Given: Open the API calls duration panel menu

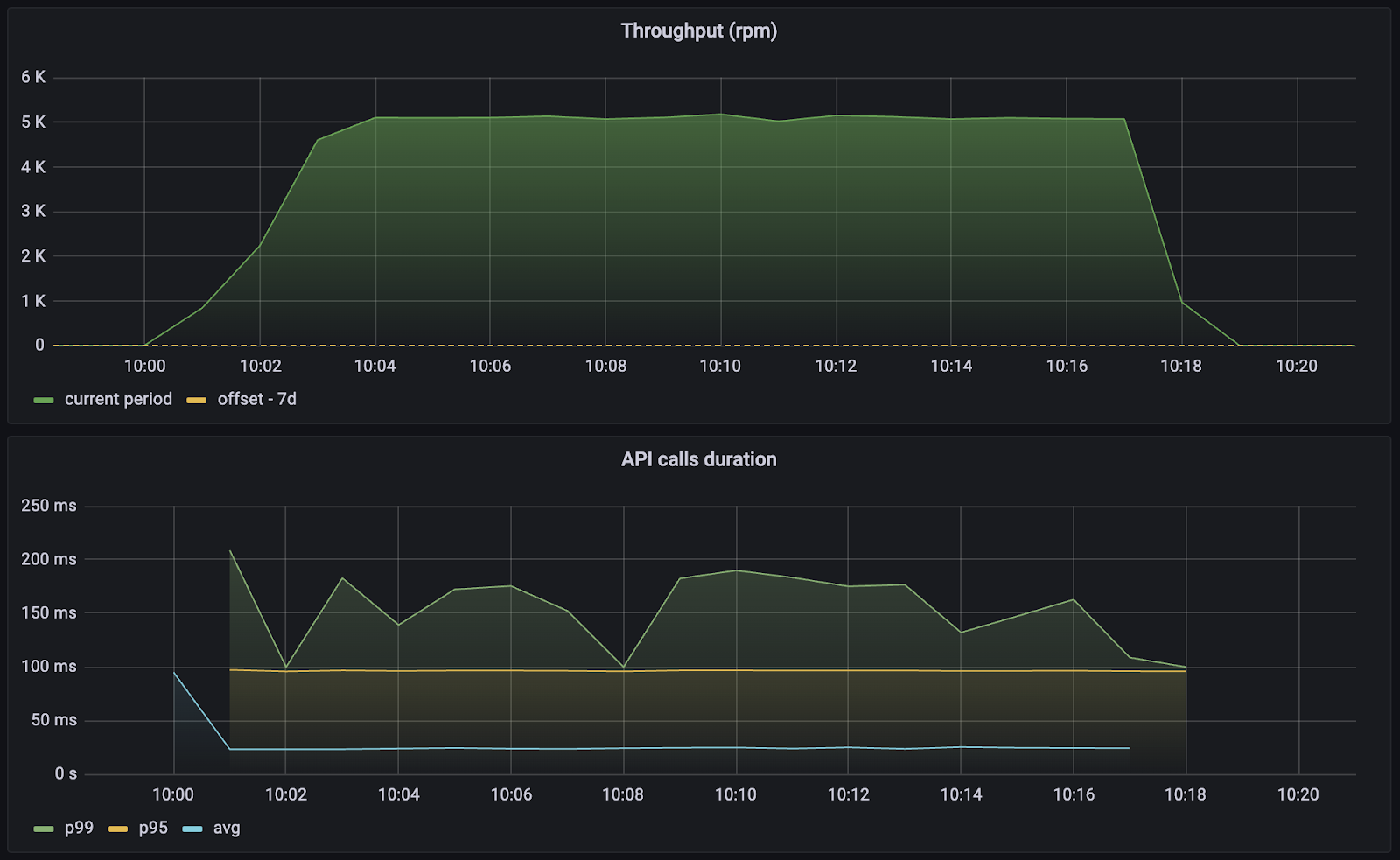Looking at the screenshot, I should coord(698,459).
